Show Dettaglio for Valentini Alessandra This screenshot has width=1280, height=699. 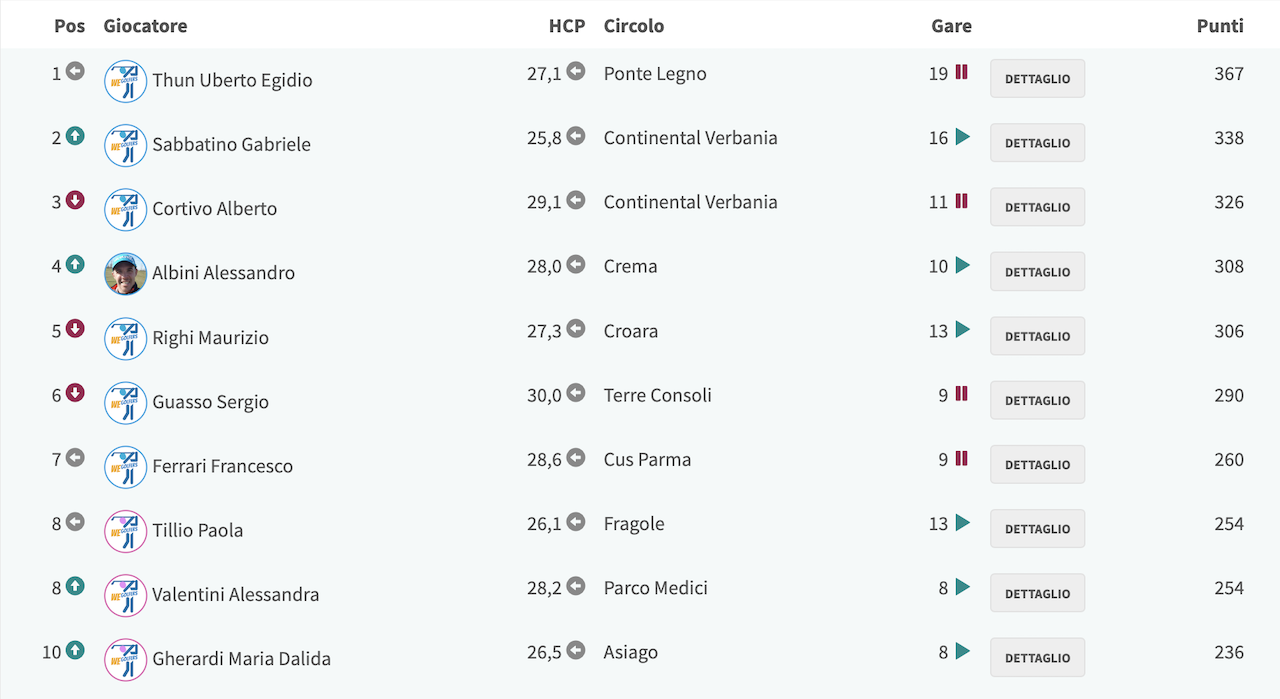(1037, 593)
